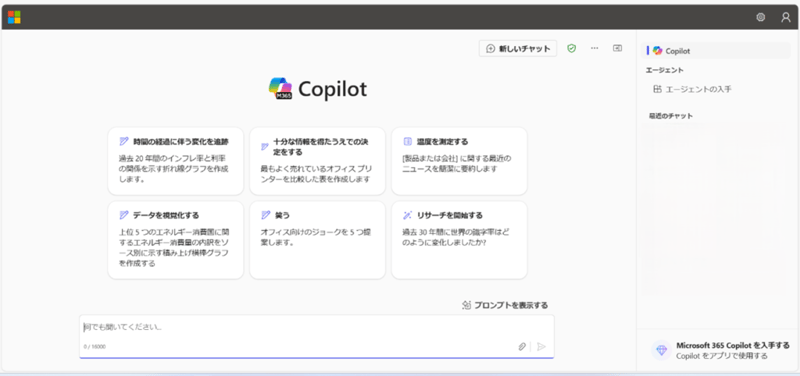
Task: Attach a file with the paperclip icon
Action: click(522, 346)
